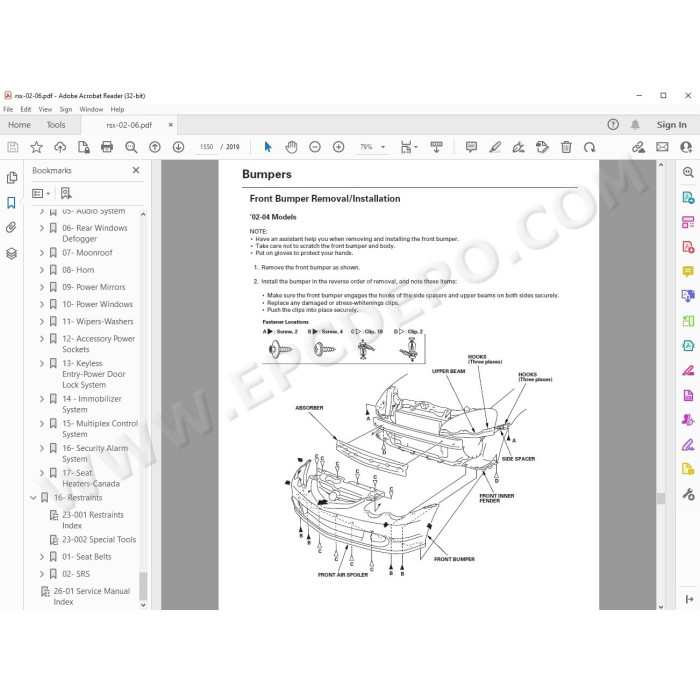Close the Bookmarks panel
This screenshot has width=700, height=700.
tap(136, 170)
